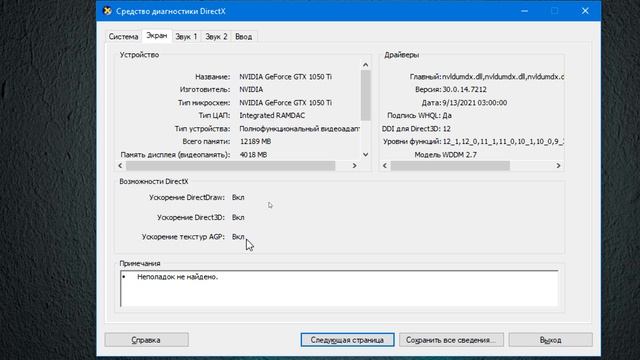
Task: Click the Выход button
Action: click(550, 340)
